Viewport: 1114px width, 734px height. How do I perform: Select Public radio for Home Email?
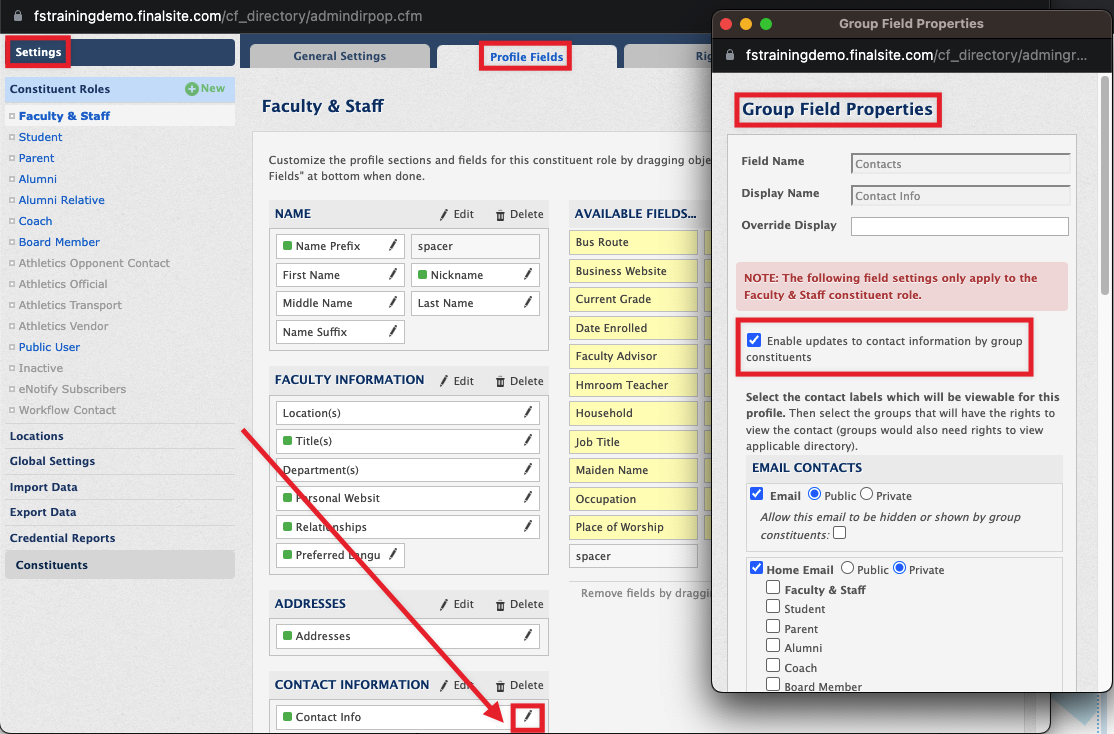pyautogui.click(x=847, y=568)
